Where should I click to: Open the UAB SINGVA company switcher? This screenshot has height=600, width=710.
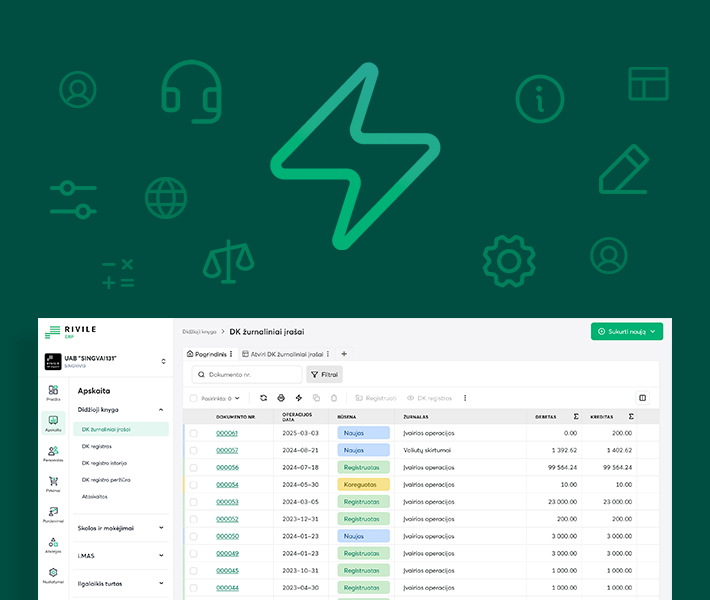(x=164, y=361)
